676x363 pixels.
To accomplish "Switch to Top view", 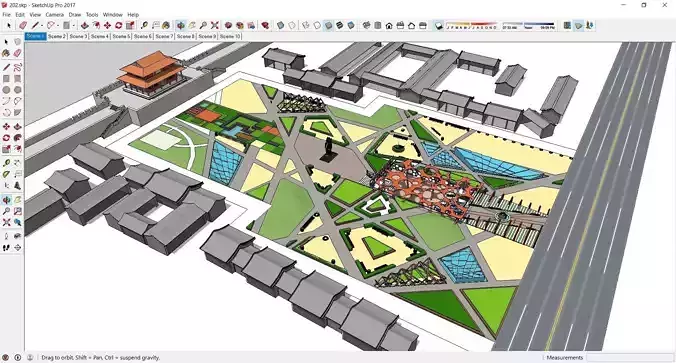I will tap(378, 25).
